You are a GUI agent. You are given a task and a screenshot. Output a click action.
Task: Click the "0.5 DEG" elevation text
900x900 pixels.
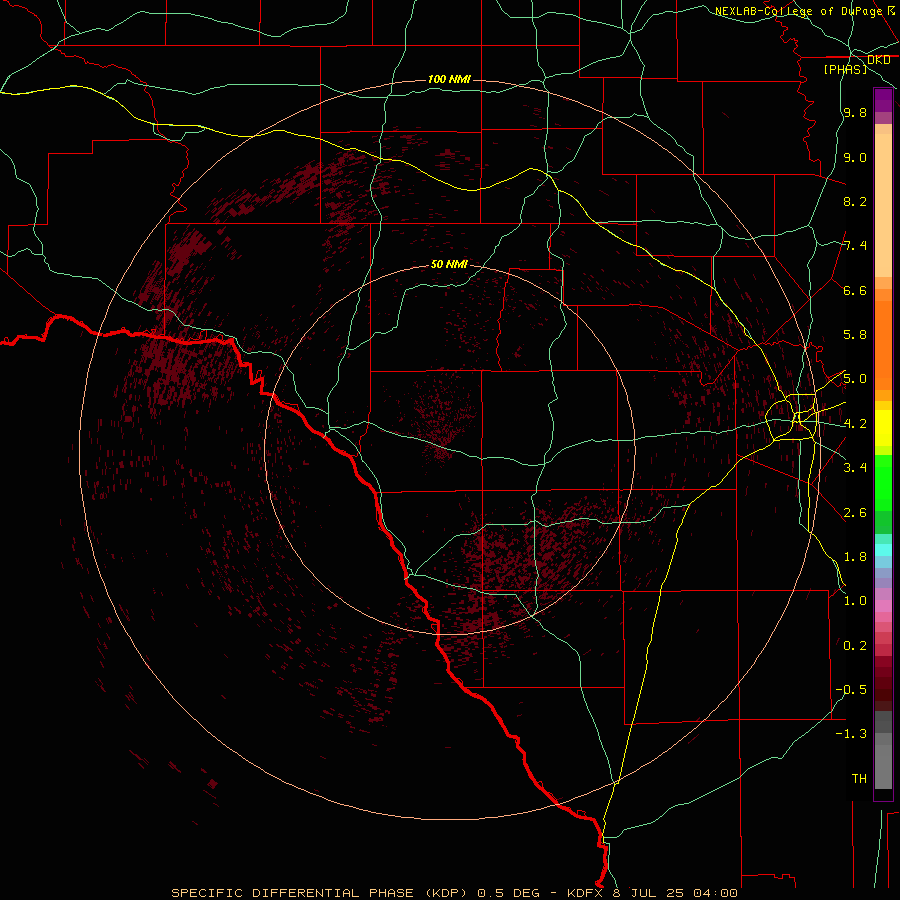(509, 893)
